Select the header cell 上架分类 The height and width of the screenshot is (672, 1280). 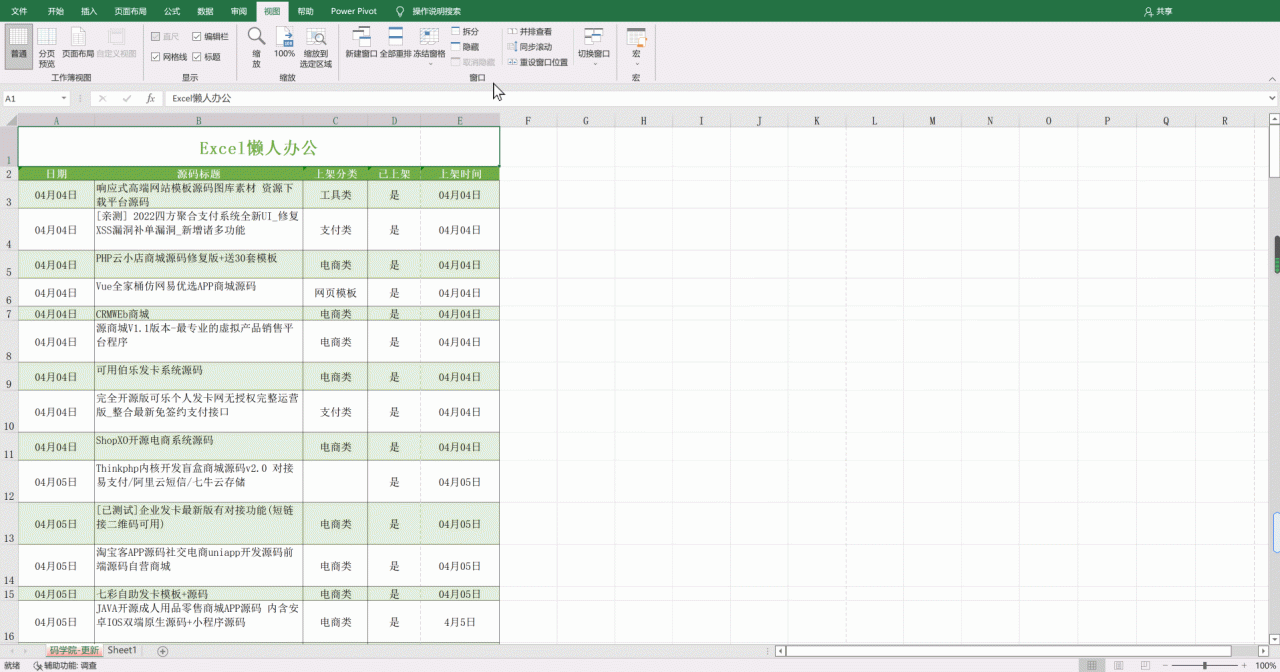tap(335, 174)
